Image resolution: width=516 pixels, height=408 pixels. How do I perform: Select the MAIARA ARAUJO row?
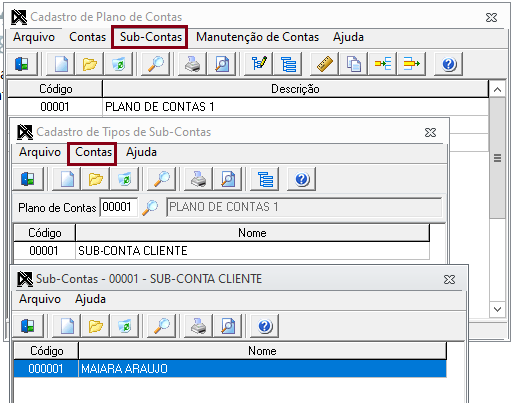(x=230, y=368)
